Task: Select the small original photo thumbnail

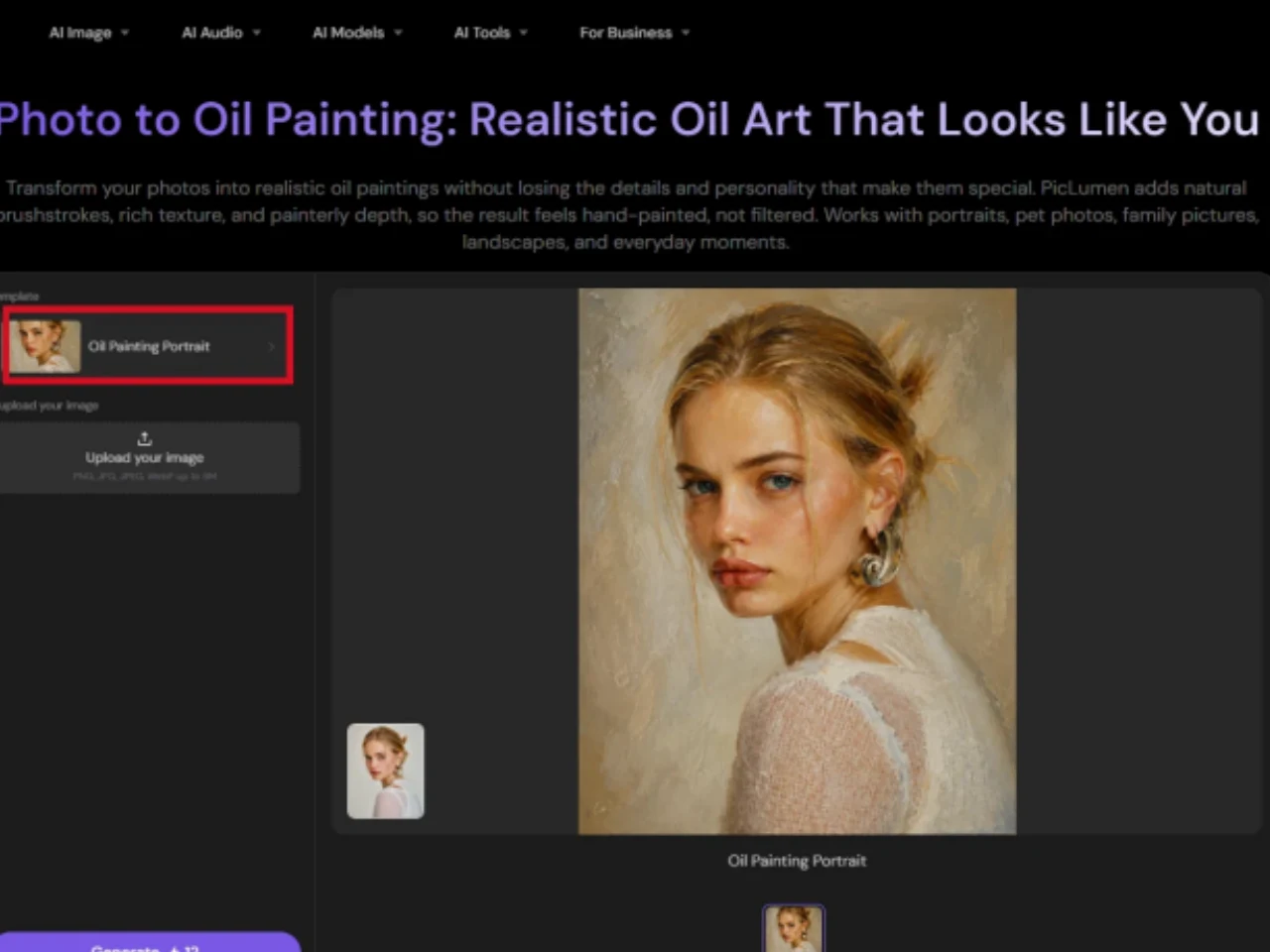Action: 386,772
